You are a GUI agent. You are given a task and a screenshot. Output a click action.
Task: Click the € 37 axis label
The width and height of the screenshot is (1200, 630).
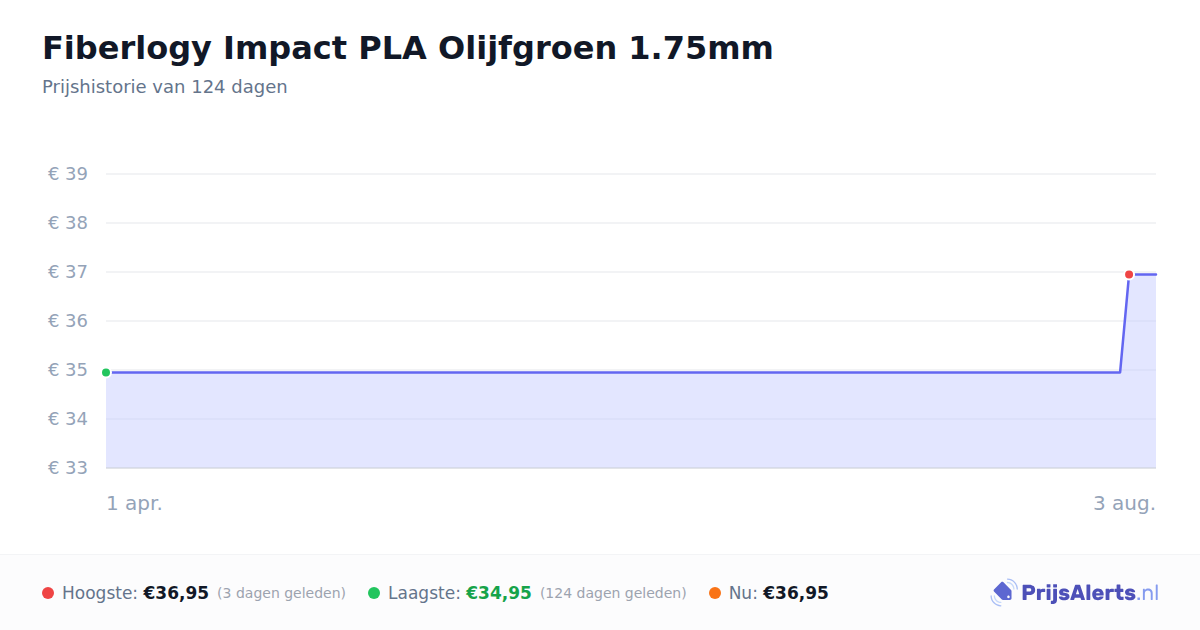pos(68,272)
